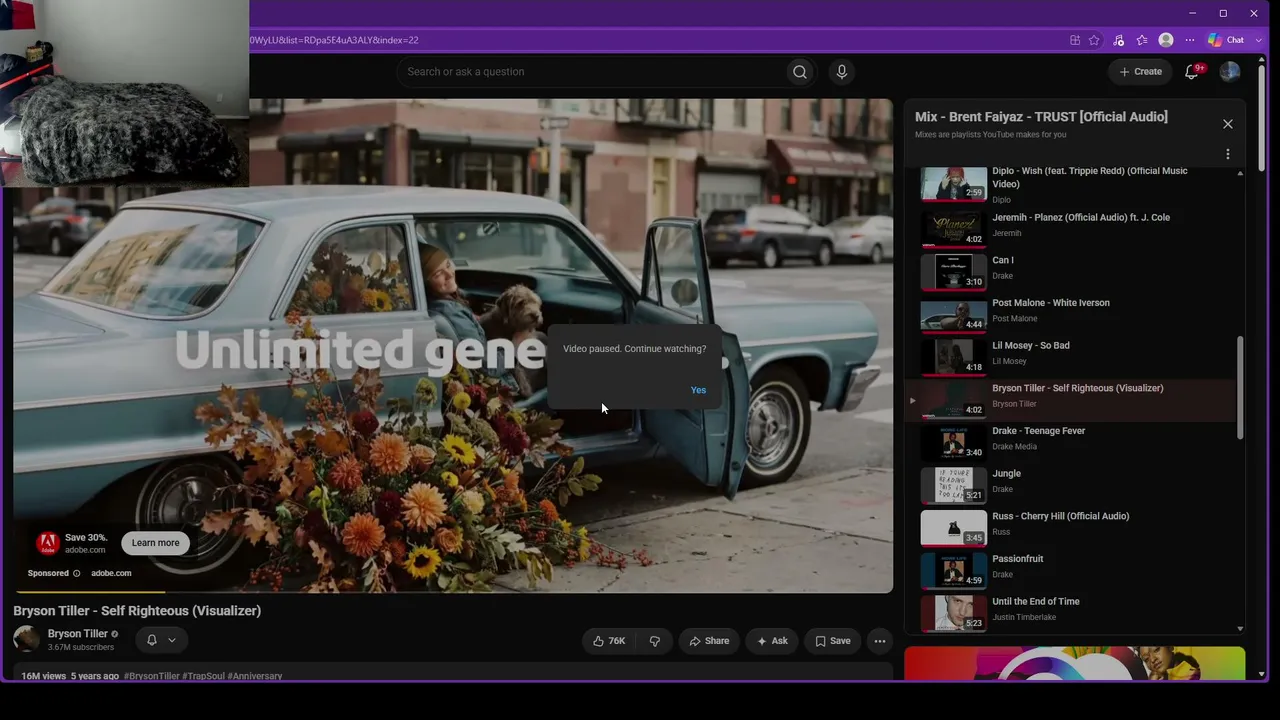Play Passionfruit by Drake thumbnail
Viewport: 1280px width, 720px height.
[953, 571]
